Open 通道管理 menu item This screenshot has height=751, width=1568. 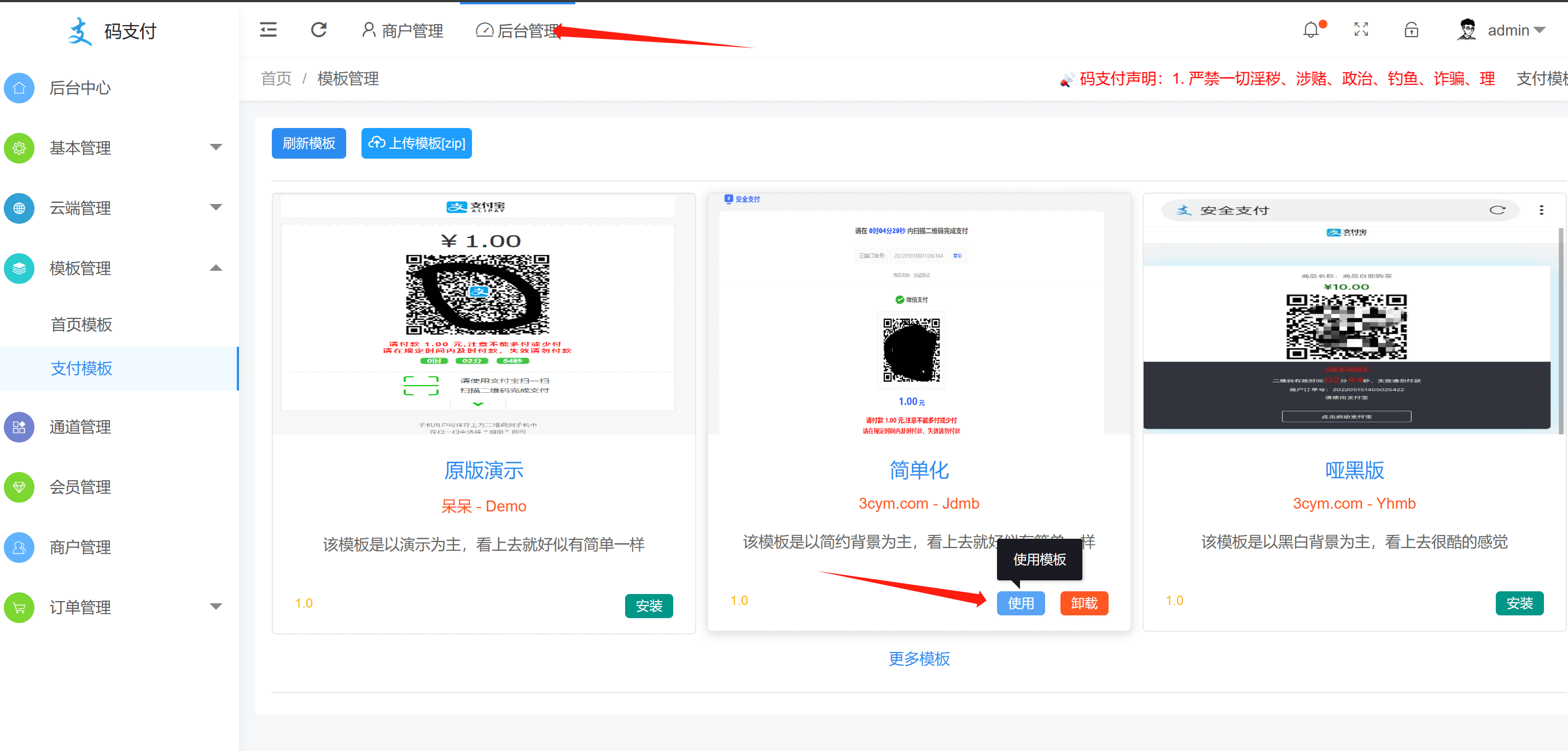point(80,427)
